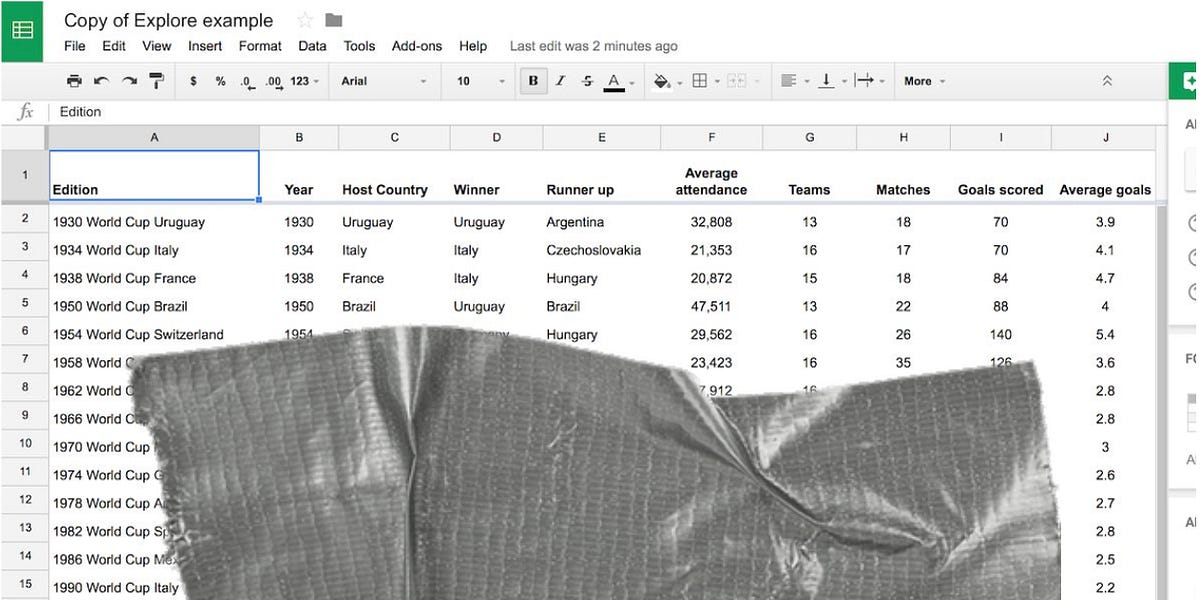The height and width of the screenshot is (600, 1200).
Task: Select Year cell '1938'
Action: pyautogui.click(x=298, y=278)
